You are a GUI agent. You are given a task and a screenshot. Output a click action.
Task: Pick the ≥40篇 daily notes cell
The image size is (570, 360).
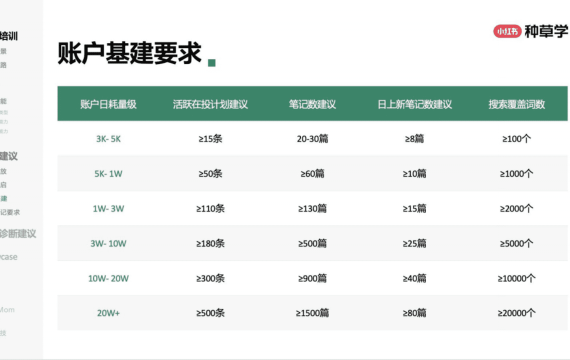coord(414,279)
